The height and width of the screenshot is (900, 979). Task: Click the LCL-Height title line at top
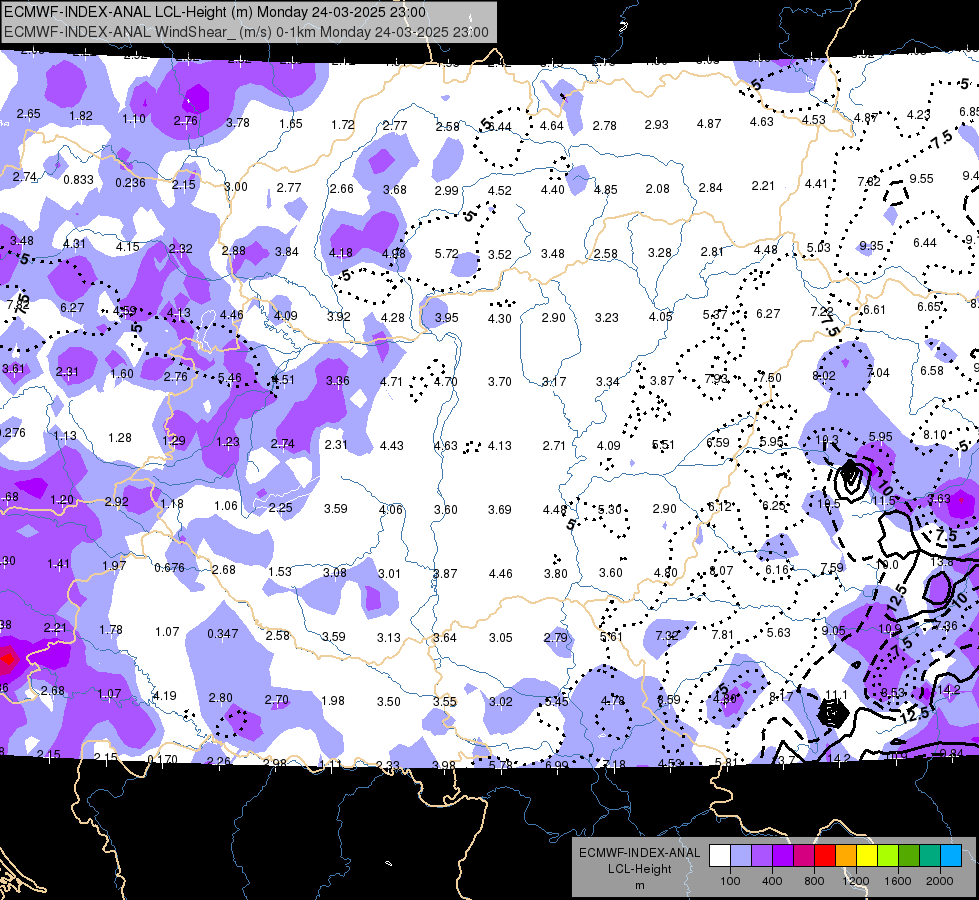pos(215,12)
